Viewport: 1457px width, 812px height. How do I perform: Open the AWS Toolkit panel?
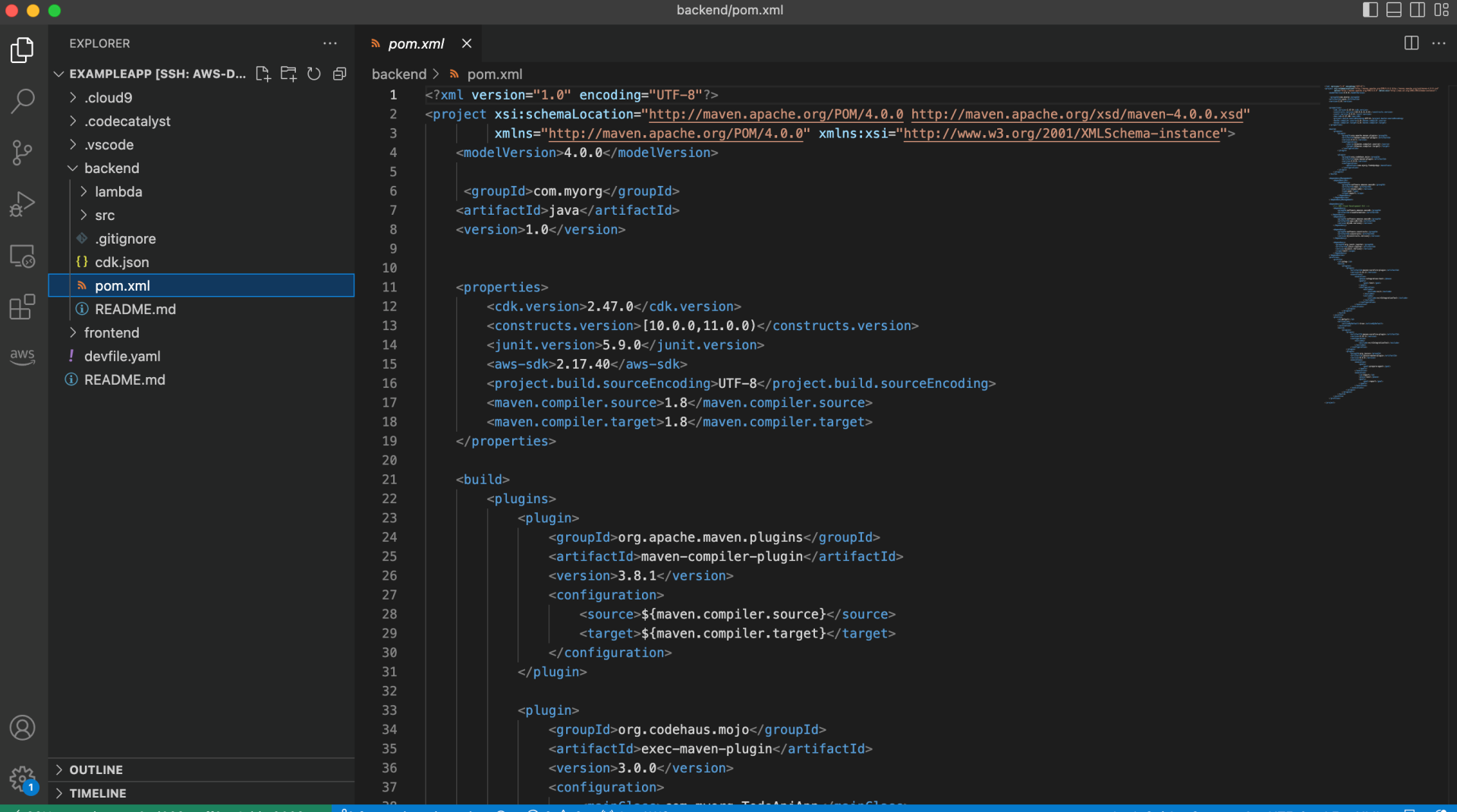[x=23, y=355]
